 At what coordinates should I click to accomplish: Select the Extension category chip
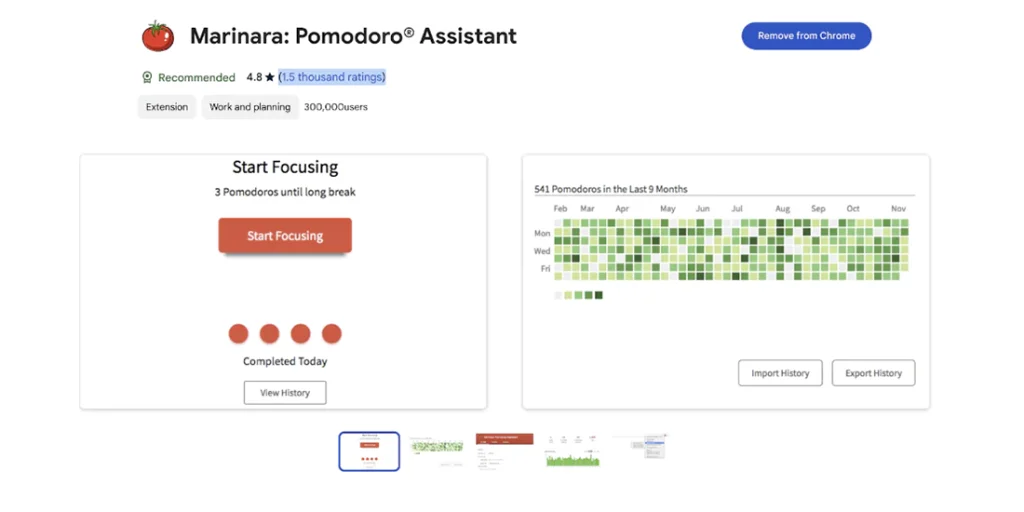coord(167,107)
